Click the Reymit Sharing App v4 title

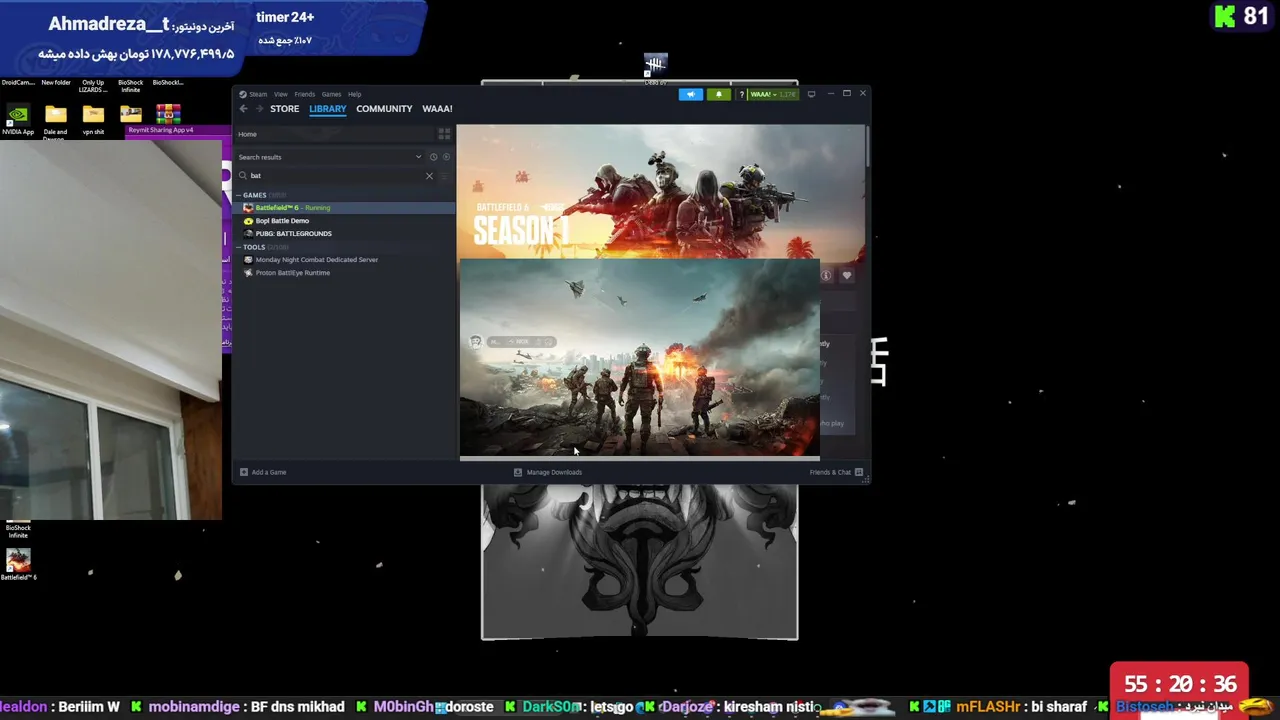pyautogui.click(x=161, y=130)
